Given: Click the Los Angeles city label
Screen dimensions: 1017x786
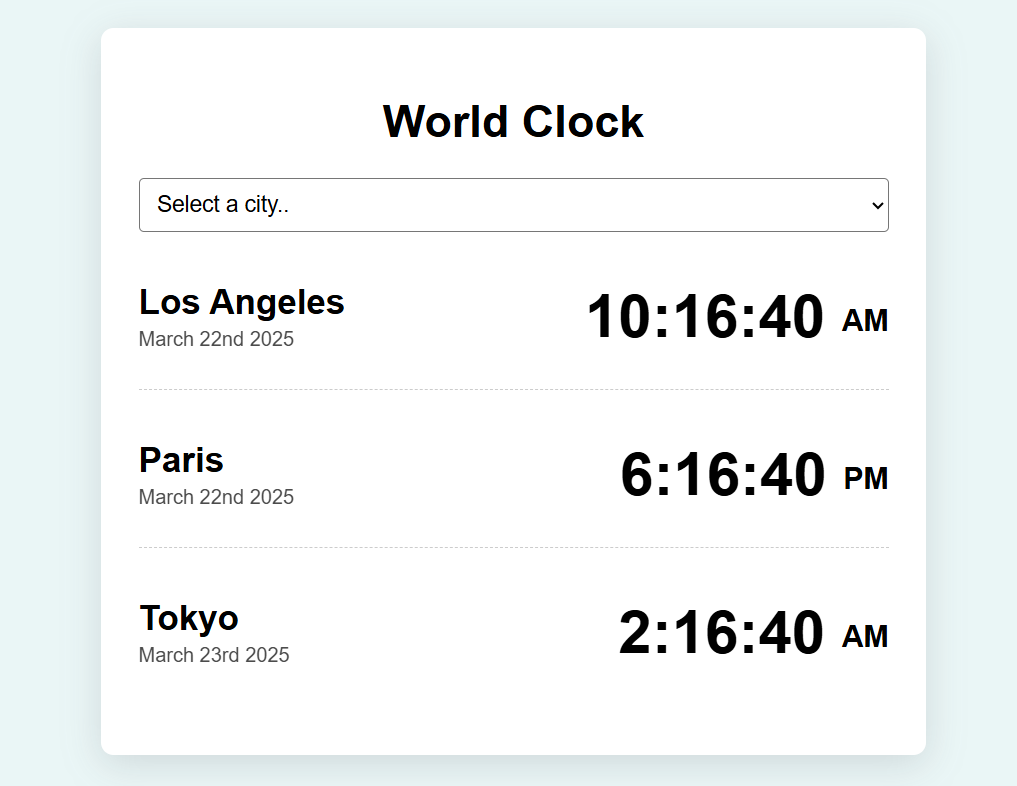Looking at the screenshot, I should (241, 302).
